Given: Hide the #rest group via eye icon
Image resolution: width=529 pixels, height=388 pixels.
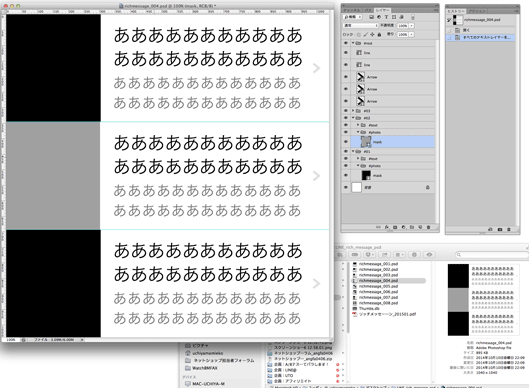Looking at the screenshot, I should pyautogui.click(x=345, y=43).
